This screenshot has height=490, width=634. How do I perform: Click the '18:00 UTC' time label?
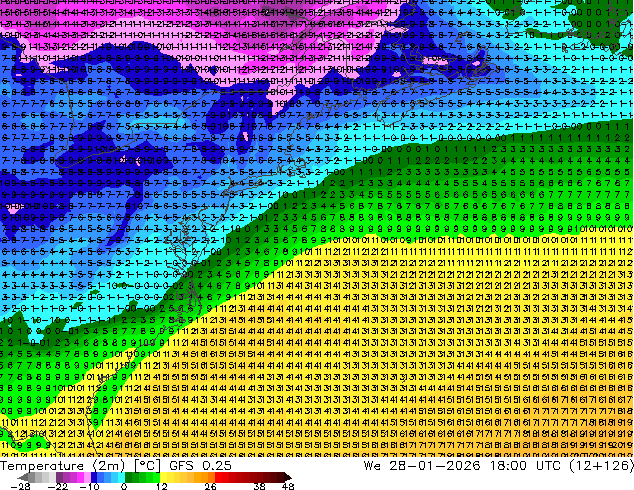coord(525,466)
